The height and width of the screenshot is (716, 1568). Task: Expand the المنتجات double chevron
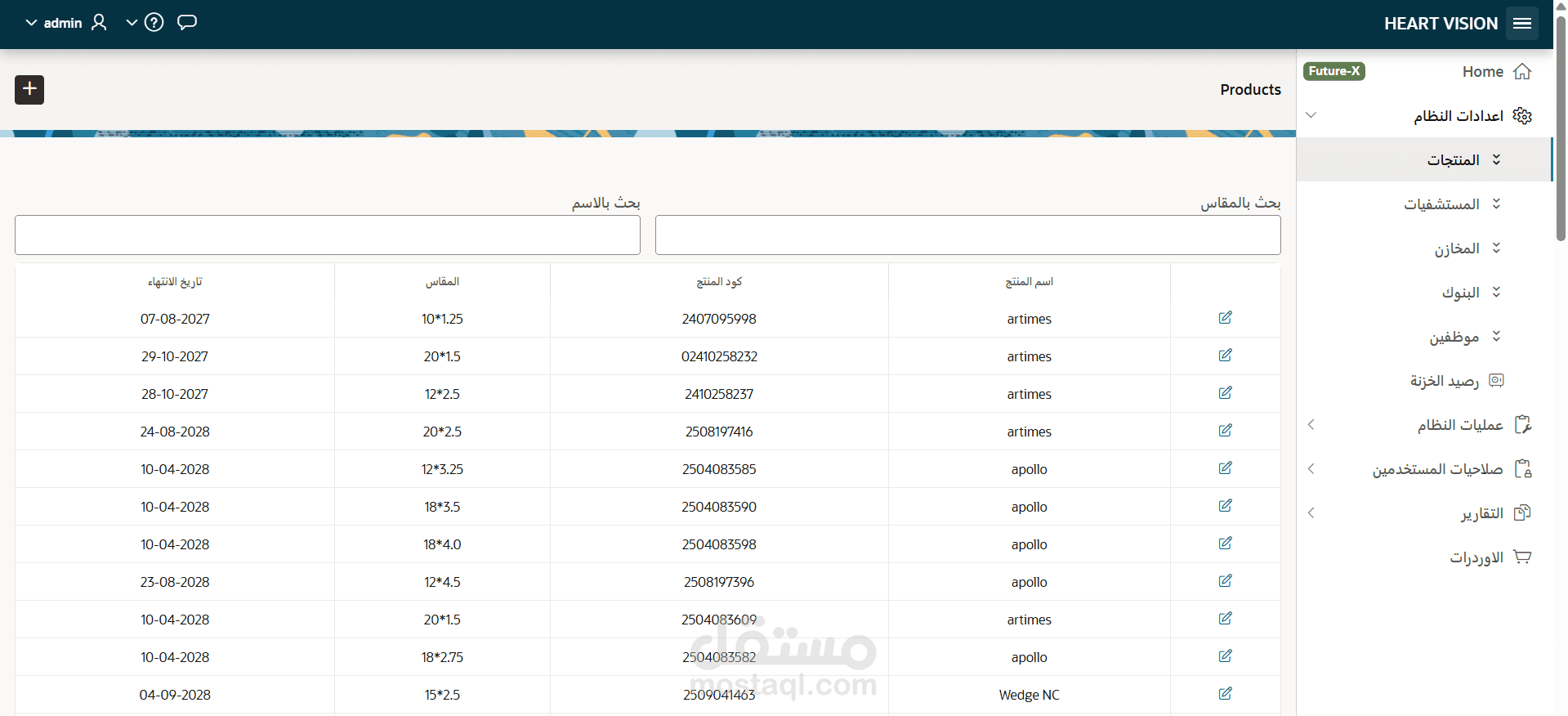pos(1496,159)
